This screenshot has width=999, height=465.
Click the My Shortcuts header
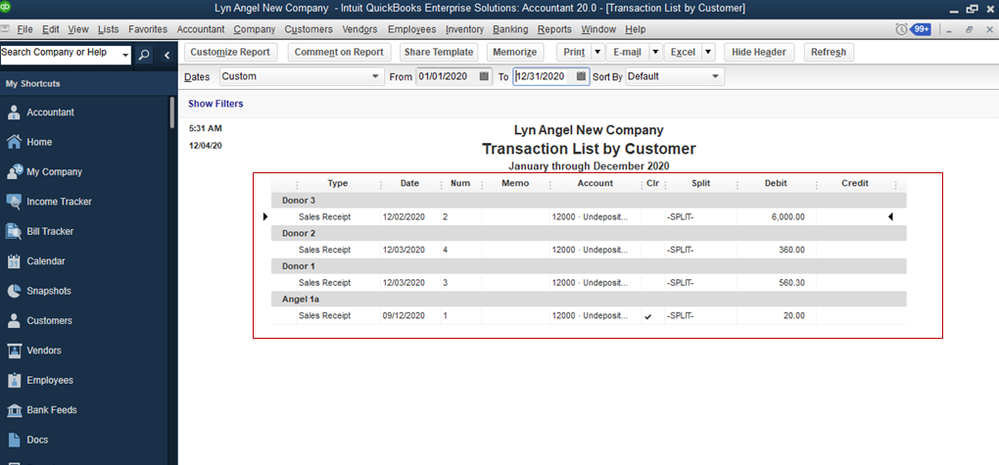(x=32, y=84)
